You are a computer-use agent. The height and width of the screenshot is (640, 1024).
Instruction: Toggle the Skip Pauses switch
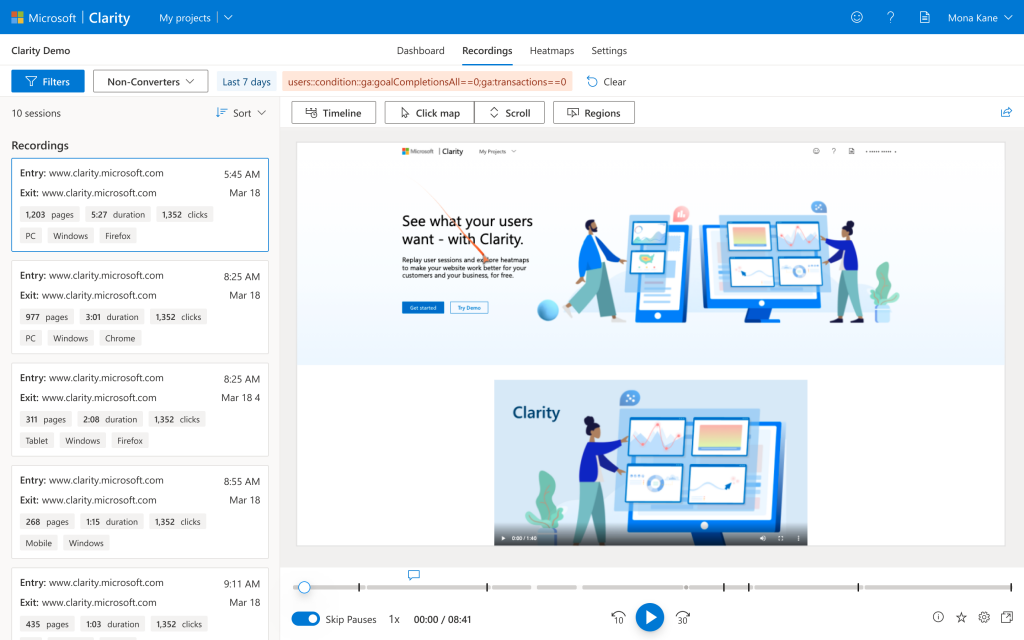pos(306,619)
